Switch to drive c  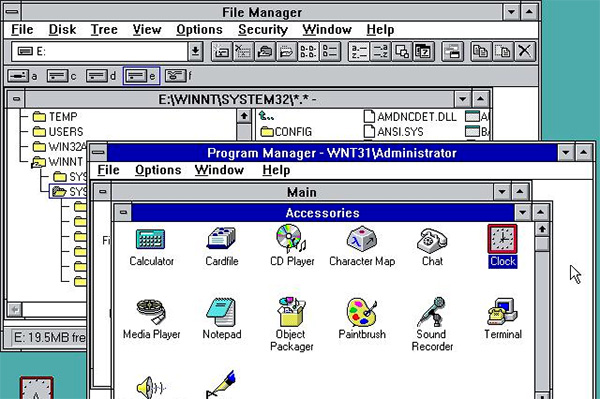coord(62,76)
